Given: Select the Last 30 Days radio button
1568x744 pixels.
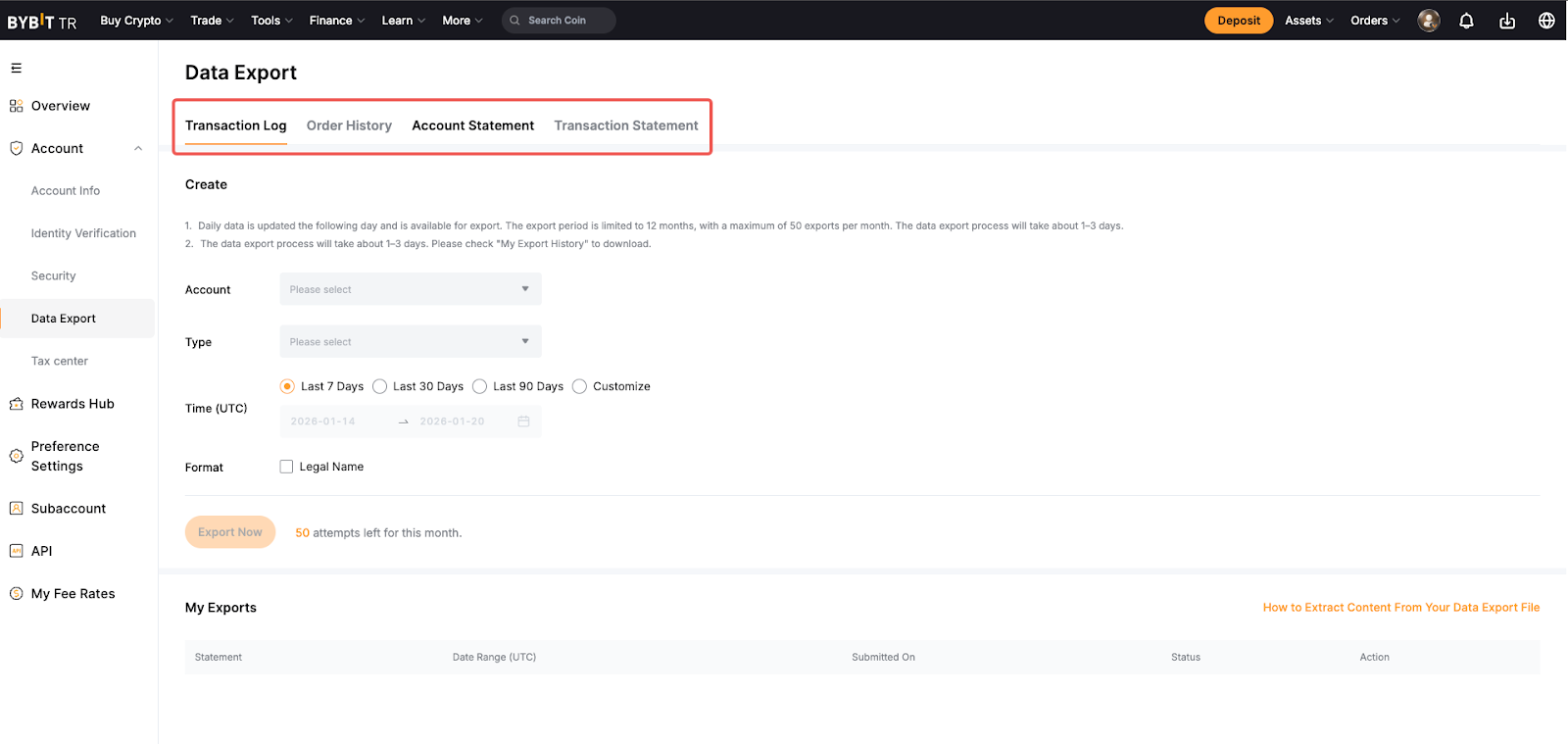Looking at the screenshot, I should tap(380, 386).
